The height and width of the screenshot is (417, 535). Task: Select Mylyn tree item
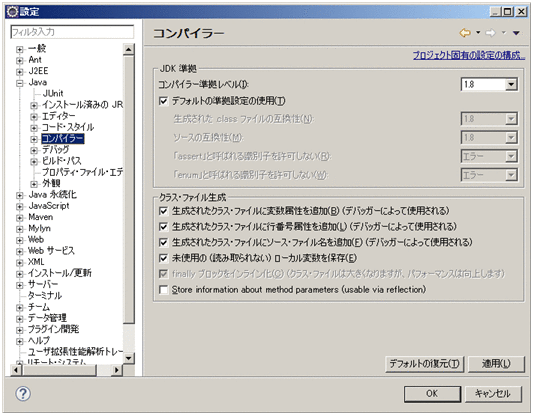point(39,228)
